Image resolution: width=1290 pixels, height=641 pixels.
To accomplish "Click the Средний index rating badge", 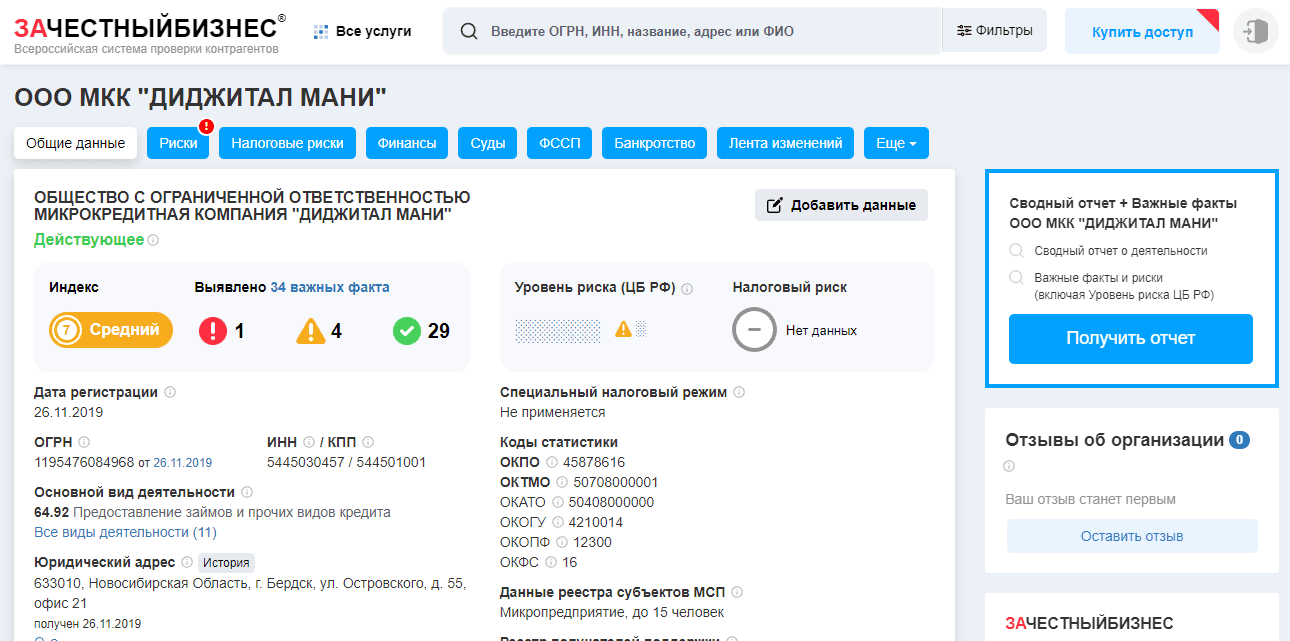I will click(111, 330).
